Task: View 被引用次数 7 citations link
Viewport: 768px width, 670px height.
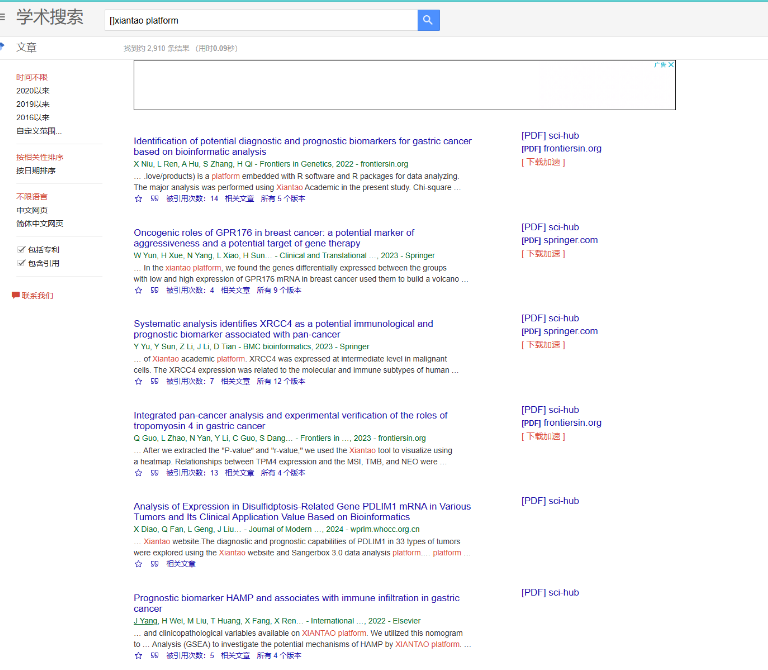Action: (190, 382)
